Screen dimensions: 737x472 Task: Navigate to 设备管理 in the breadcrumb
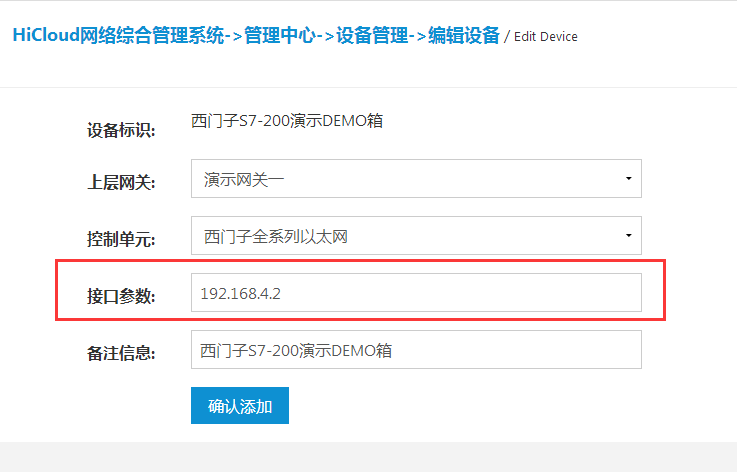tap(376, 35)
